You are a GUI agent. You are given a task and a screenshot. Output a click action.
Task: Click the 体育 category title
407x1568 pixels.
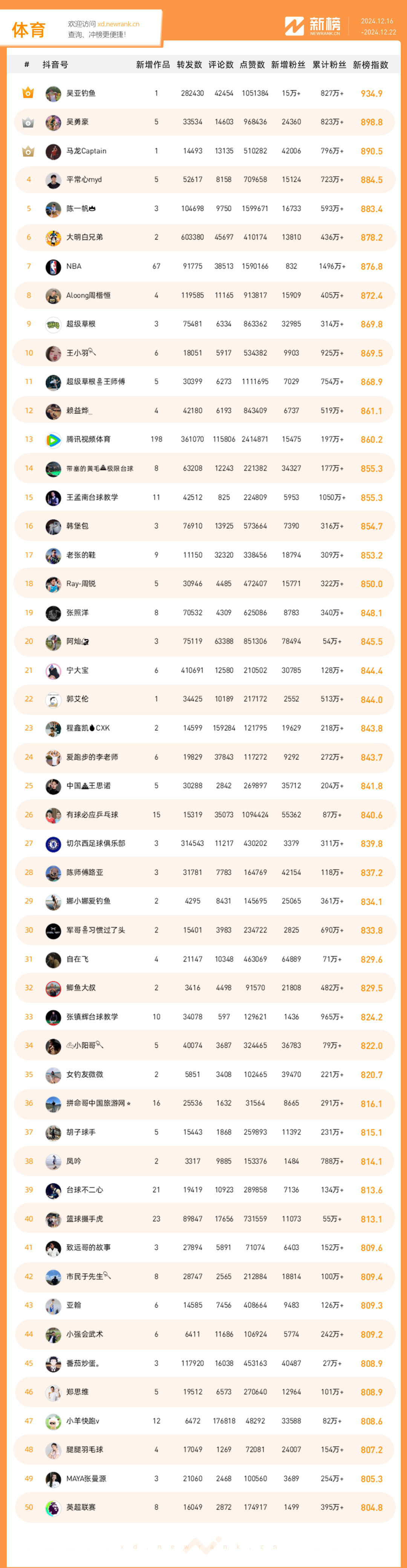[x=29, y=30]
